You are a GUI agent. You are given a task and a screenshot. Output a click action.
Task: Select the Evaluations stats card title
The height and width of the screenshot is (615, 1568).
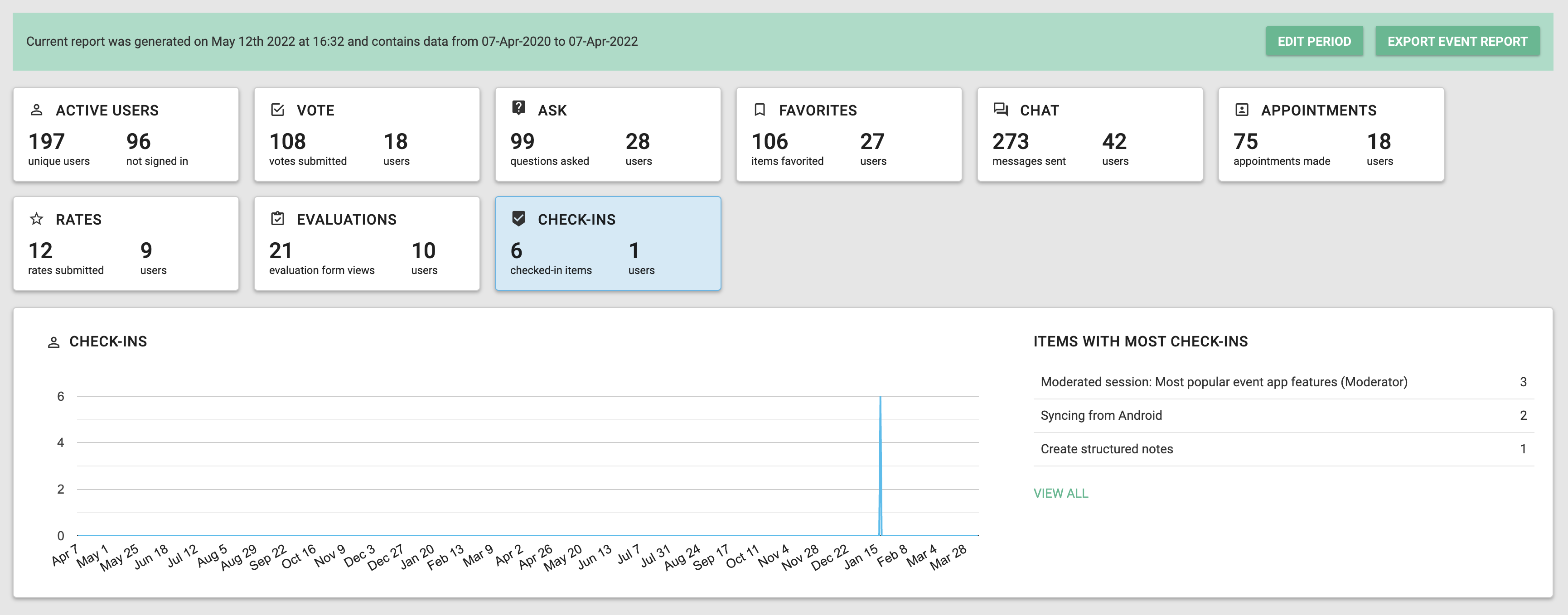coord(346,220)
